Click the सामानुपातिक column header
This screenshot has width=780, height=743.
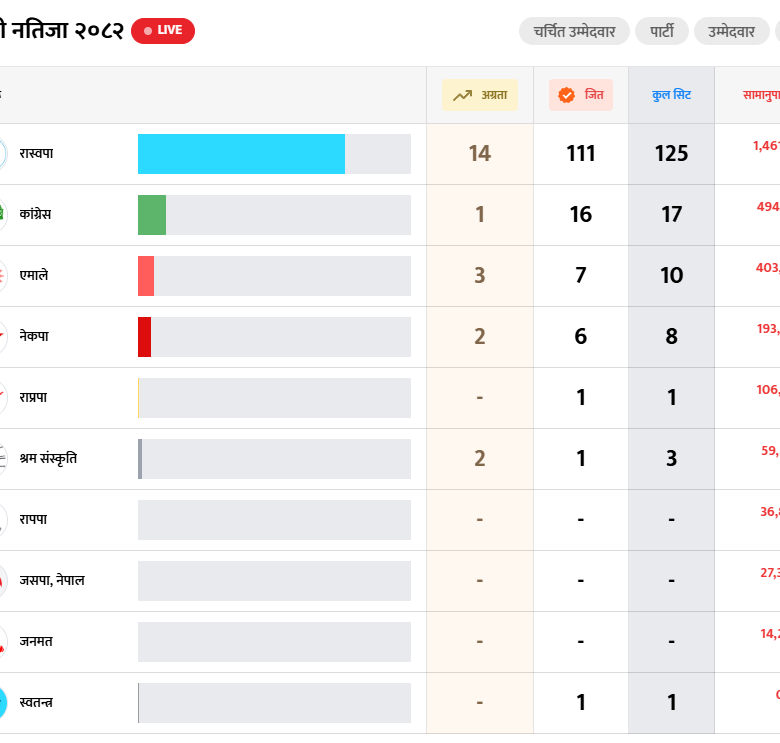tap(760, 96)
